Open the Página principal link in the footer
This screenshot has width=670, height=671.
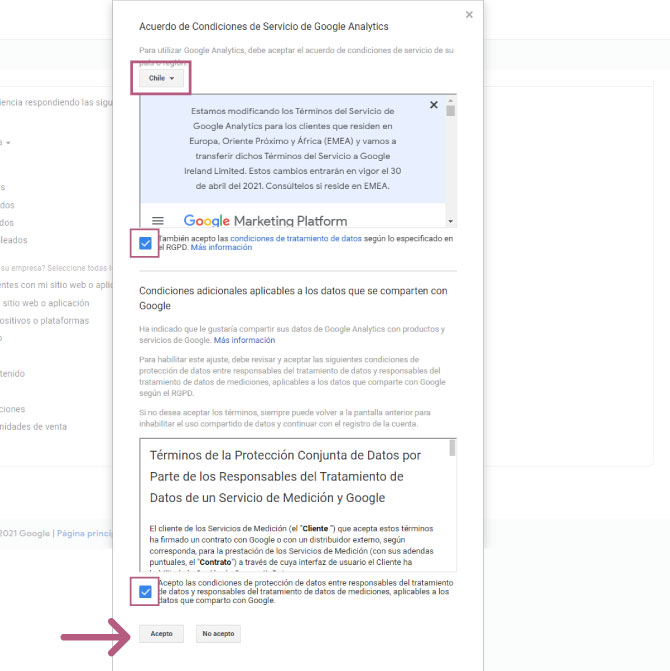pos(84,533)
